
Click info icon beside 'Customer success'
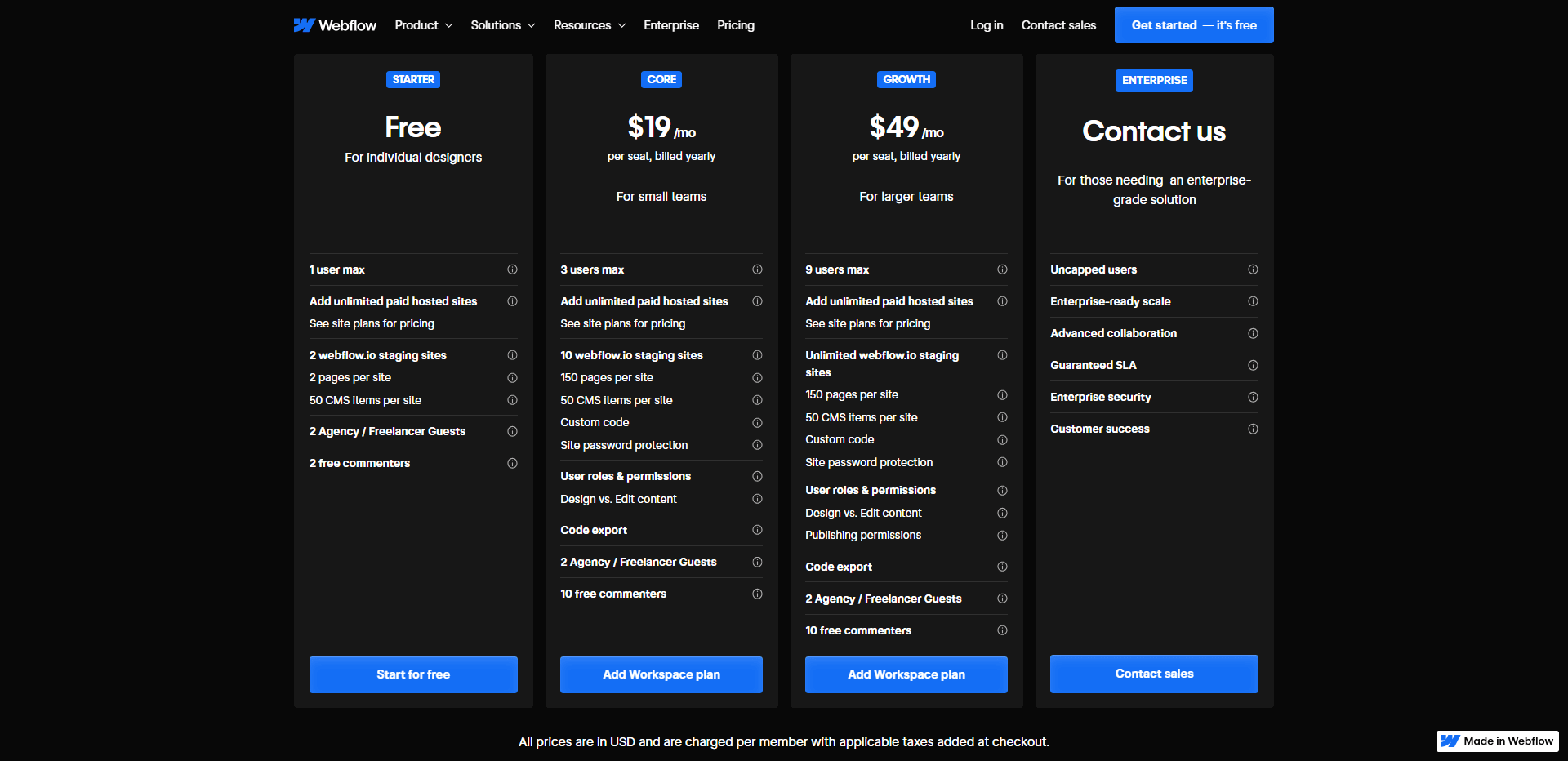click(x=1253, y=429)
